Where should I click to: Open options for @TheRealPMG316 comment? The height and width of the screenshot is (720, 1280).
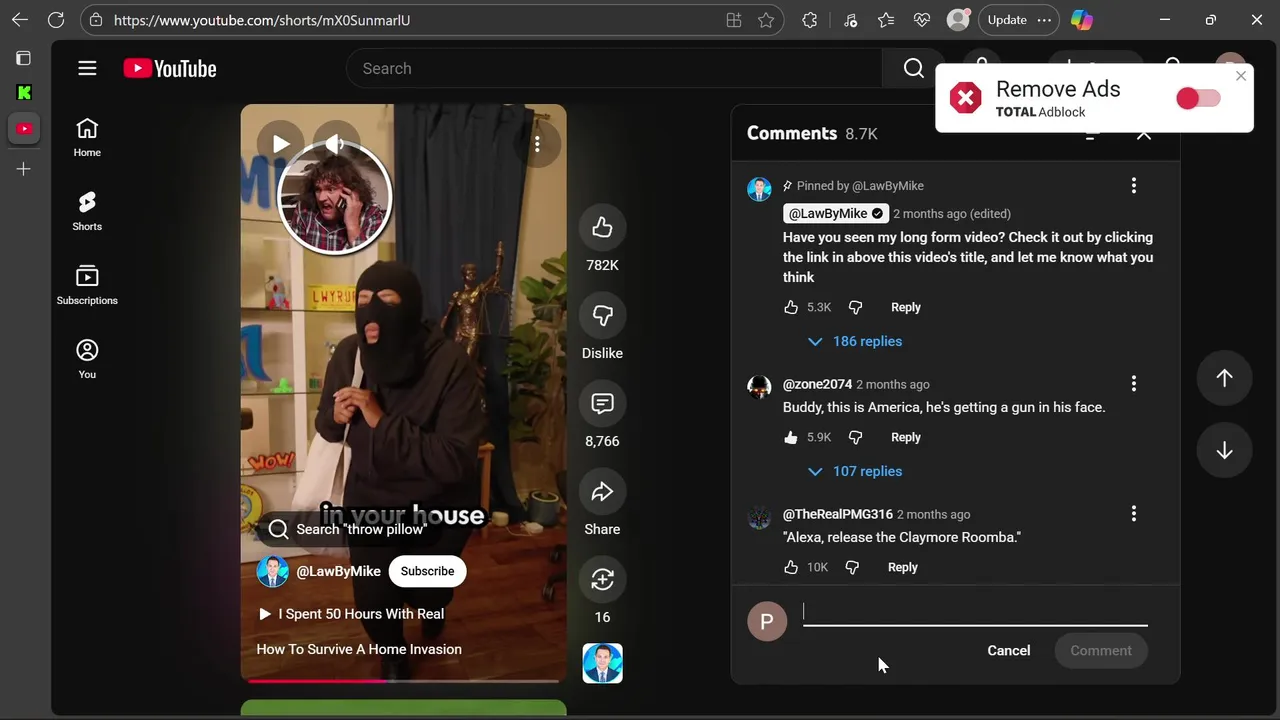tap(1133, 514)
